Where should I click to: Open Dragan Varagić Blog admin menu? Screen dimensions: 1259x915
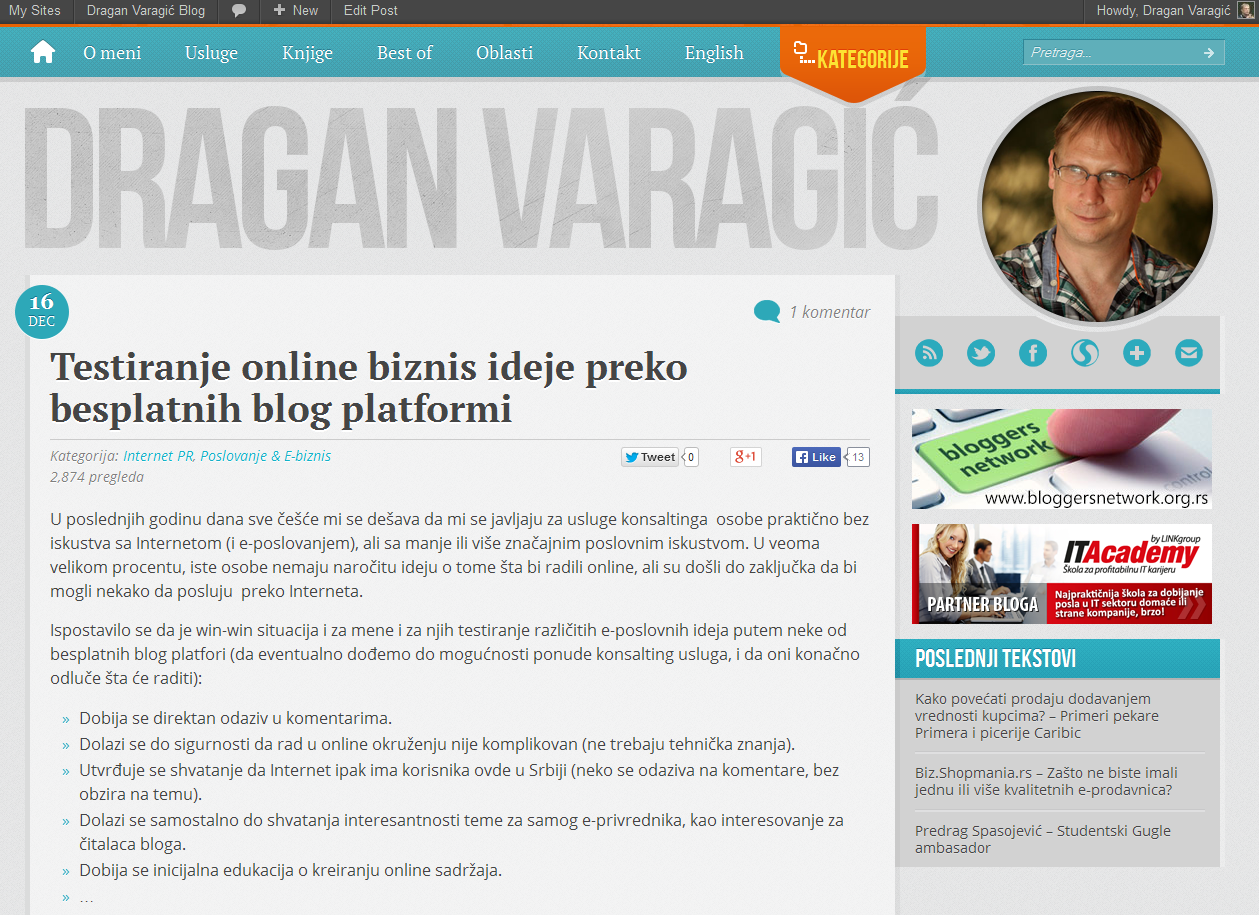tap(146, 11)
